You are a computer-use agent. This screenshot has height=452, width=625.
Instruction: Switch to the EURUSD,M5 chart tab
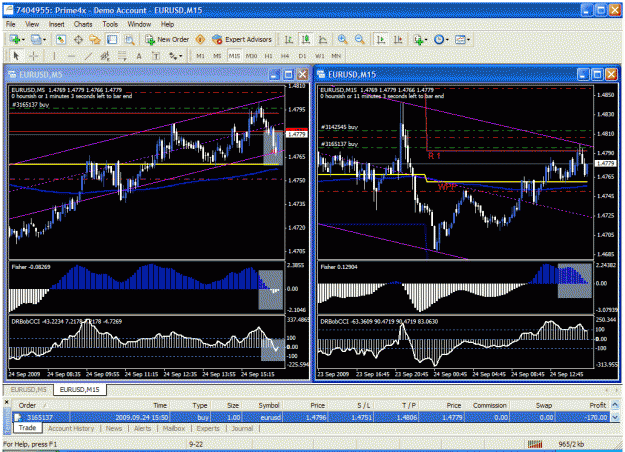pos(28,389)
